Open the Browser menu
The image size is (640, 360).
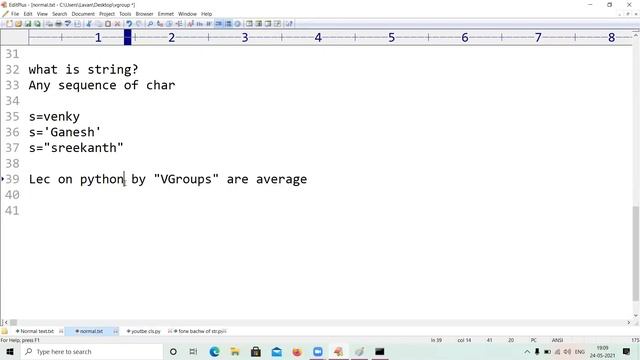click(144, 14)
